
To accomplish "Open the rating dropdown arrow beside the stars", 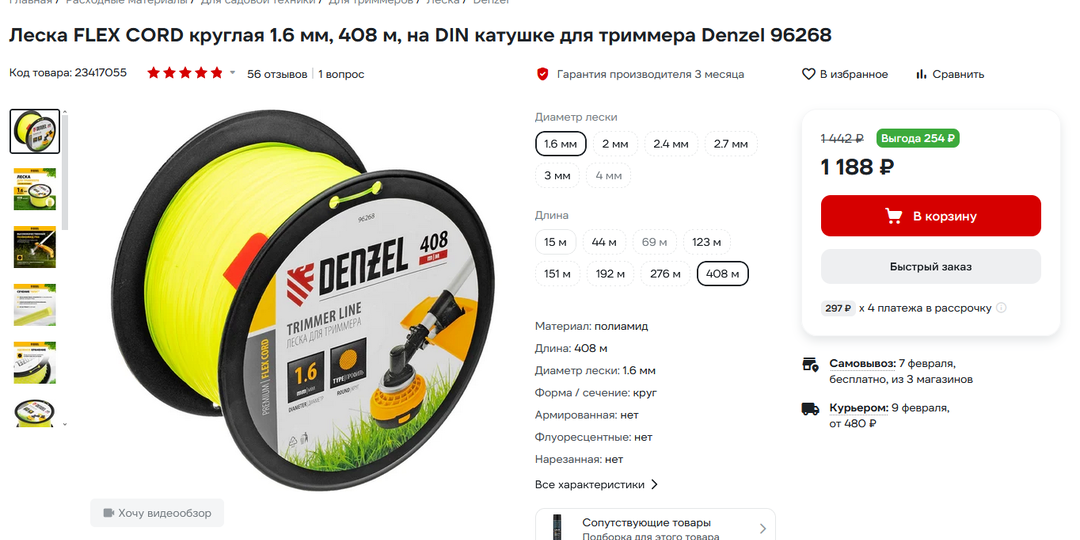I will (232, 73).
